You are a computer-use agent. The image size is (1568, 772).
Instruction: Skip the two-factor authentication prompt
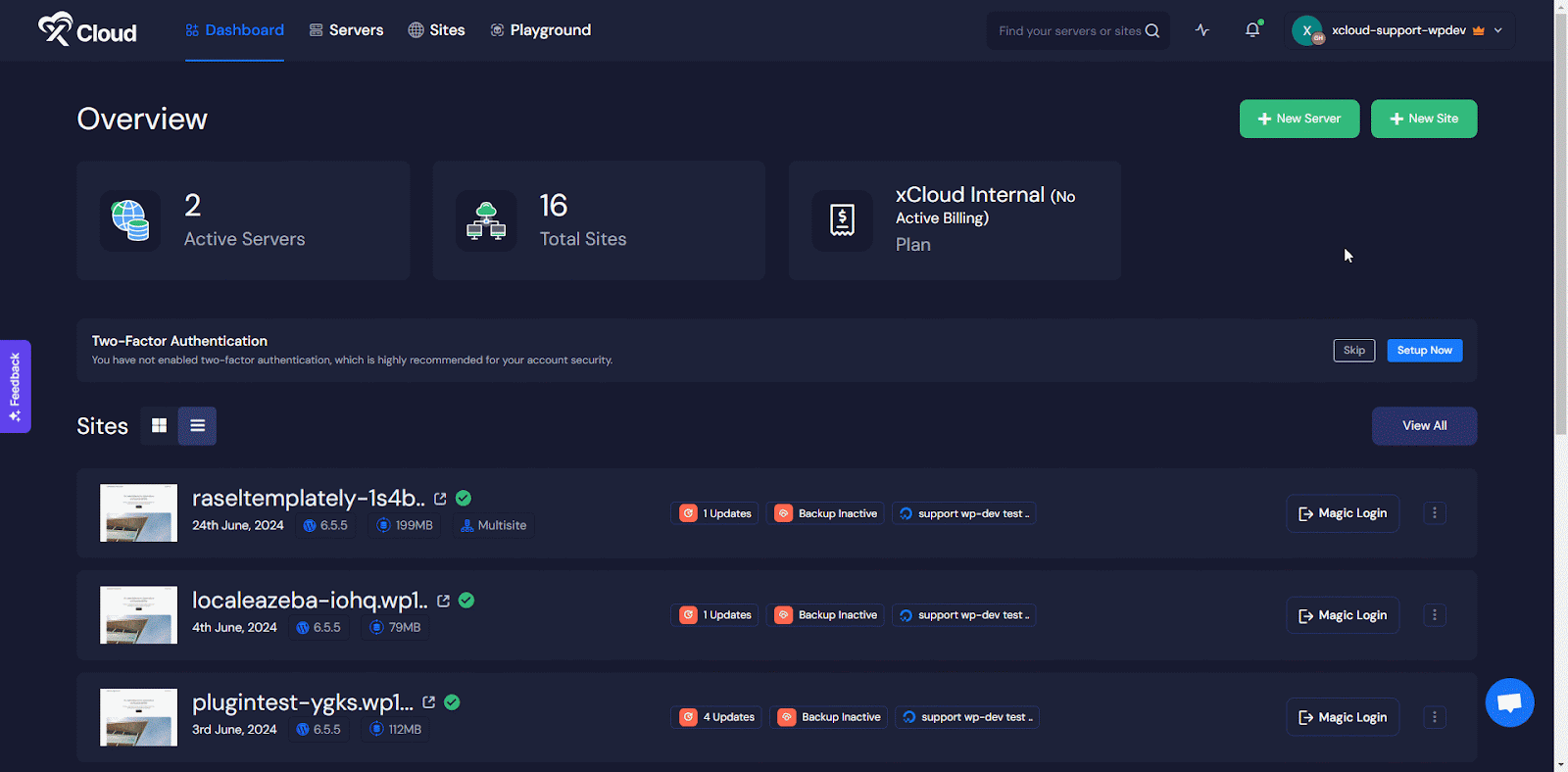pos(1354,350)
